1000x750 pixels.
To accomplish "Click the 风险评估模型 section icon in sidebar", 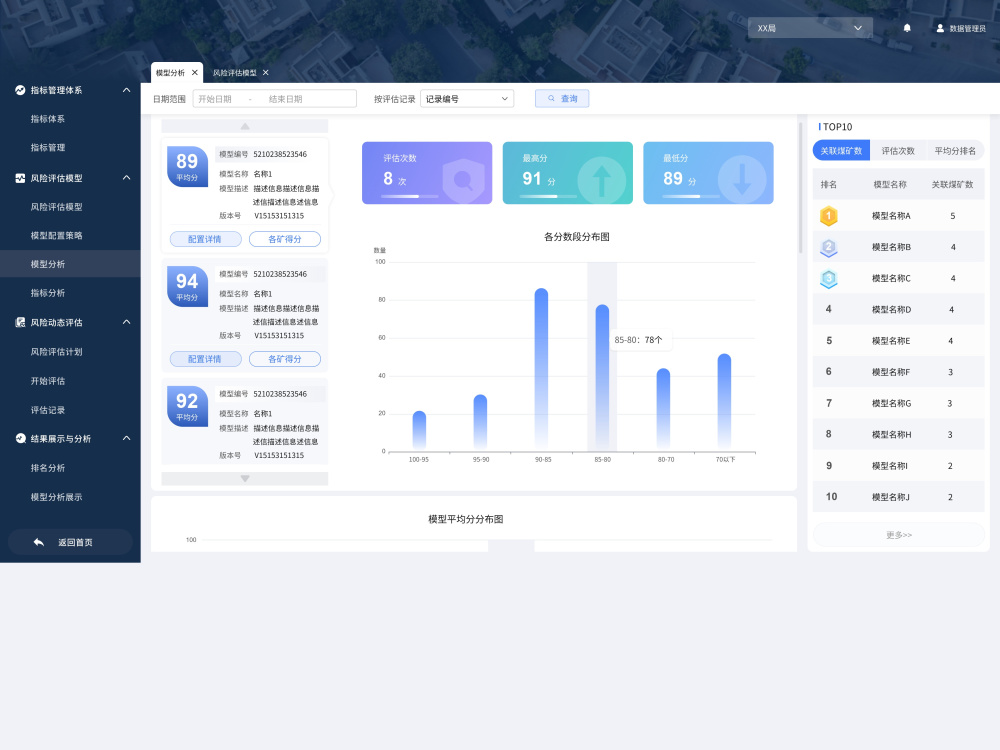I will click(20, 178).
